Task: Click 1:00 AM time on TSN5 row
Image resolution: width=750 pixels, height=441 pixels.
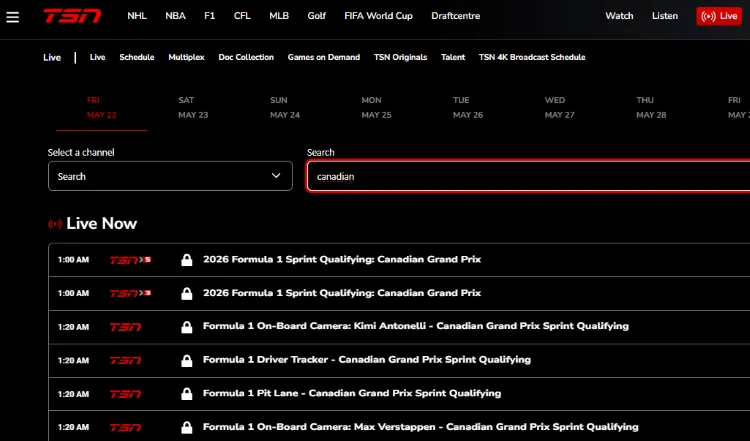Action: coord(73,260)
